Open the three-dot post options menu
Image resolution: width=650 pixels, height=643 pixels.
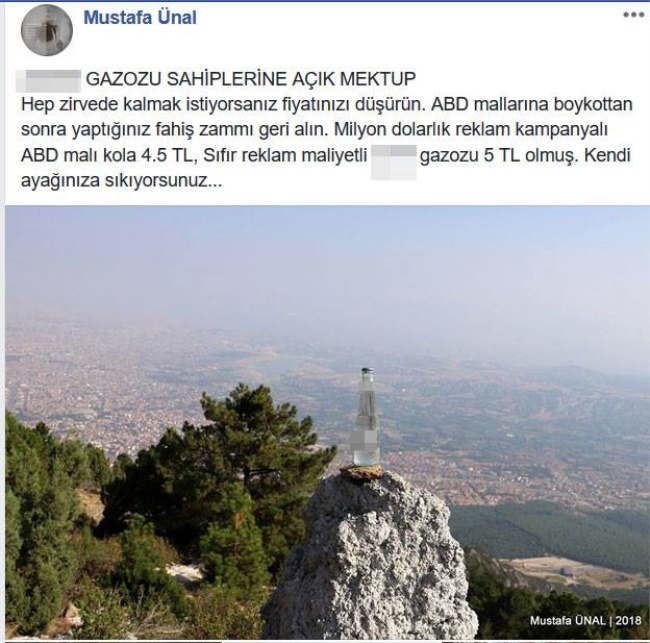(634, 15)
